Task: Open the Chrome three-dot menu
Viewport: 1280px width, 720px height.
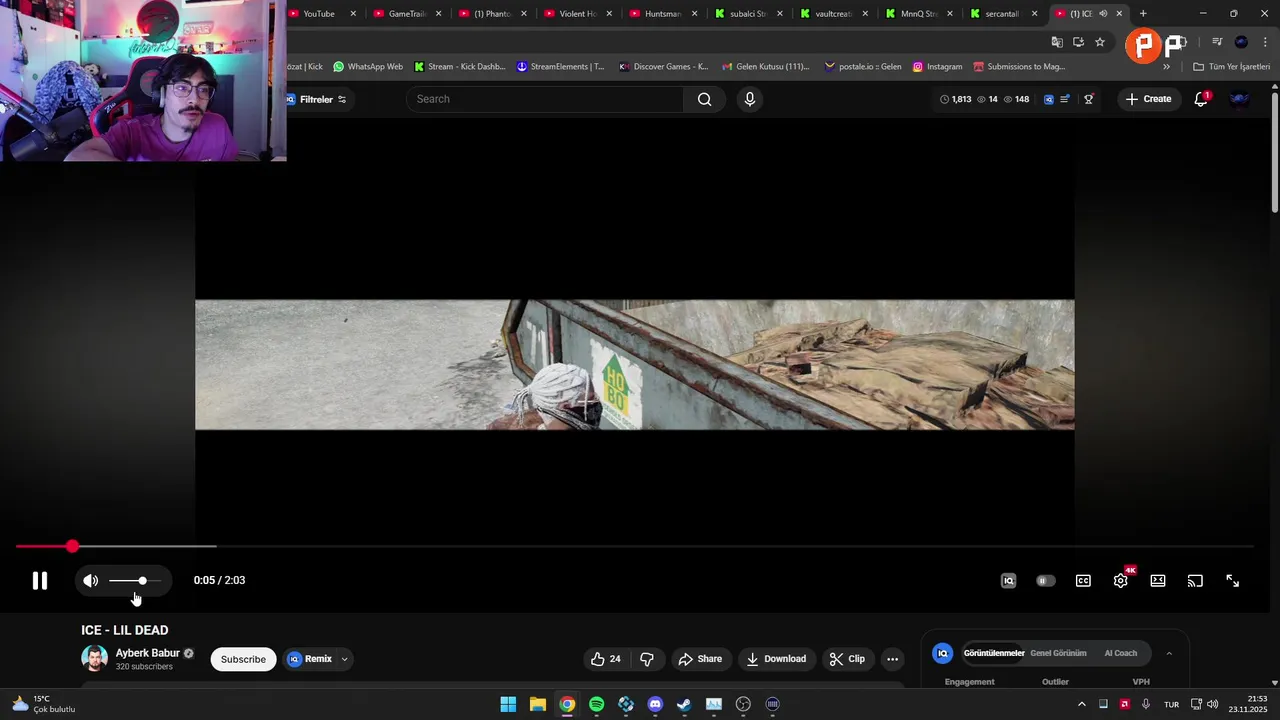Action: point(1265,42)
